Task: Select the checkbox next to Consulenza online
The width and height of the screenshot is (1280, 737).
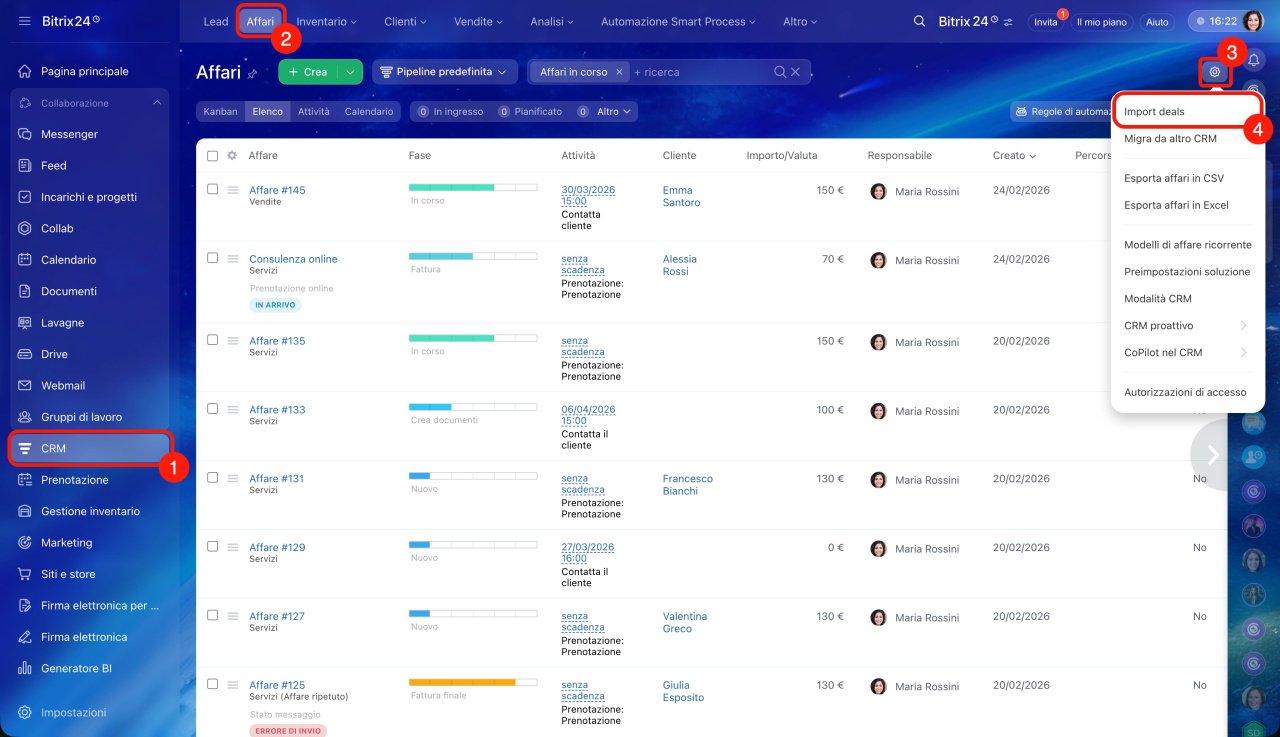Action: pyautogui.click(x=212, y=258)
